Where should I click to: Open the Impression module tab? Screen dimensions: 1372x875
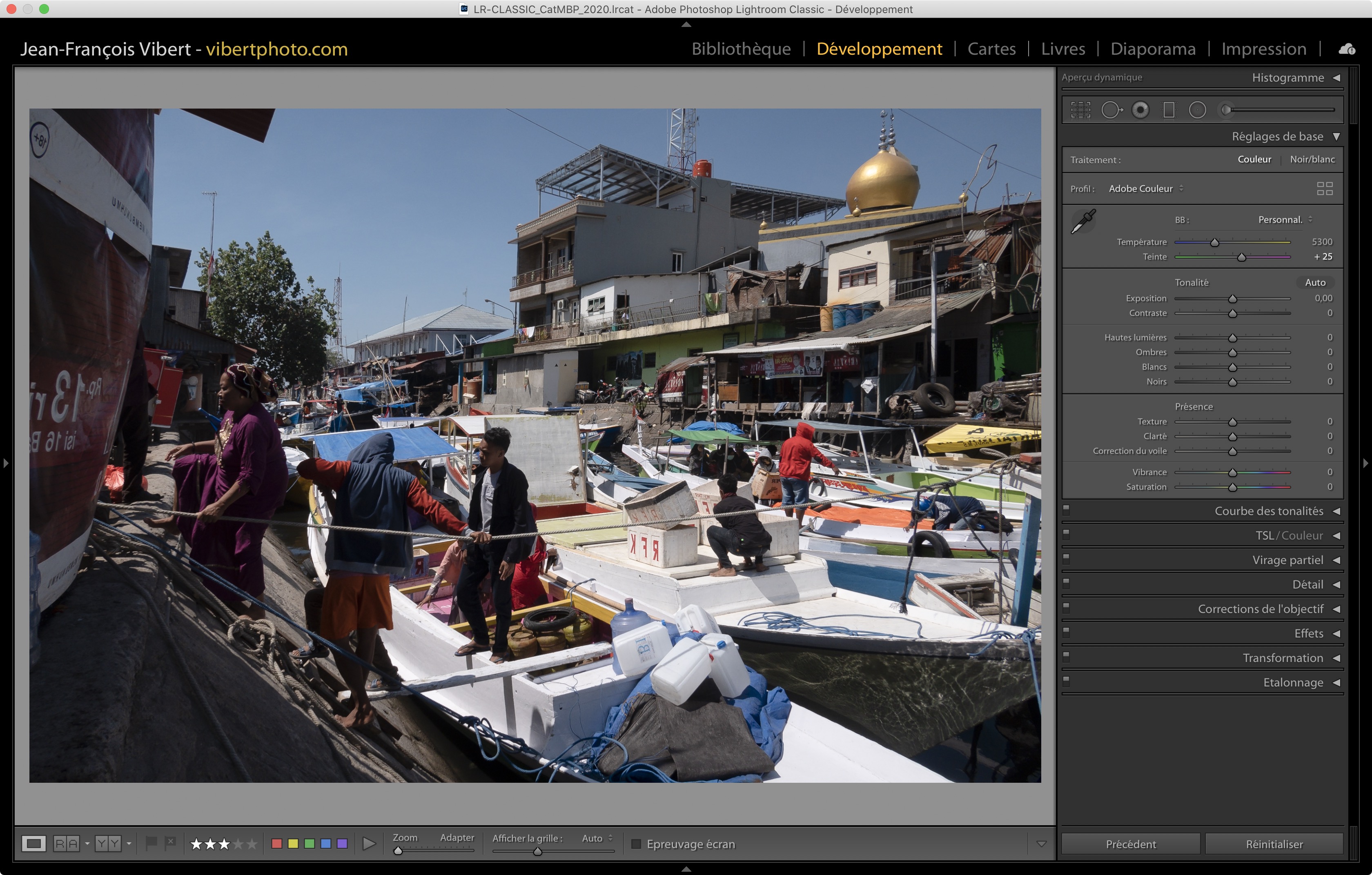[1263, 49]
